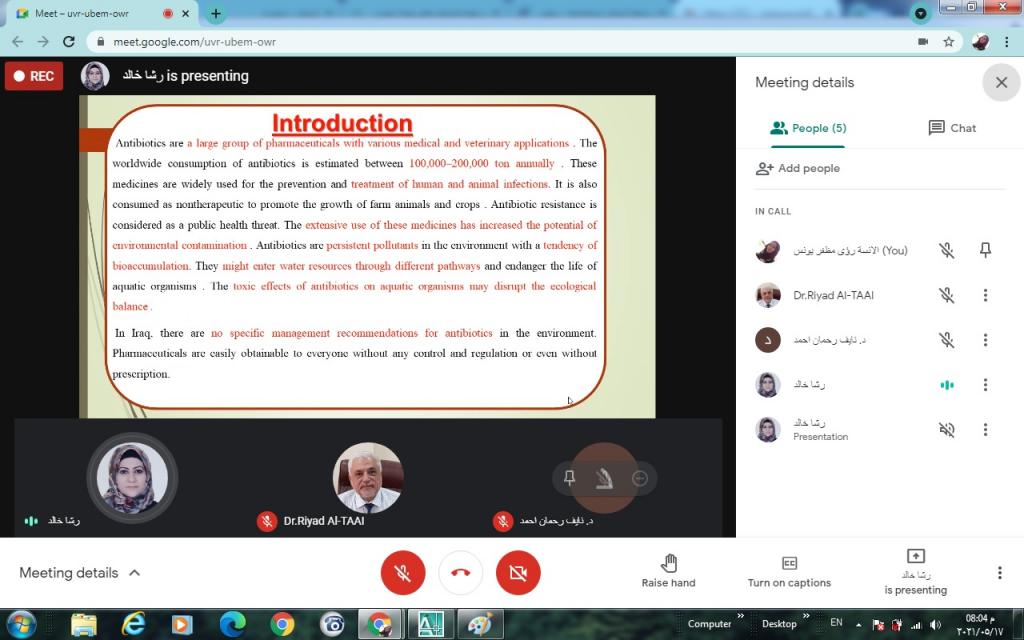Reload the Meet page
Image resolution: width=1024 pixels, height=640 pixels.
pyautogui.click(x=69, y=42)
